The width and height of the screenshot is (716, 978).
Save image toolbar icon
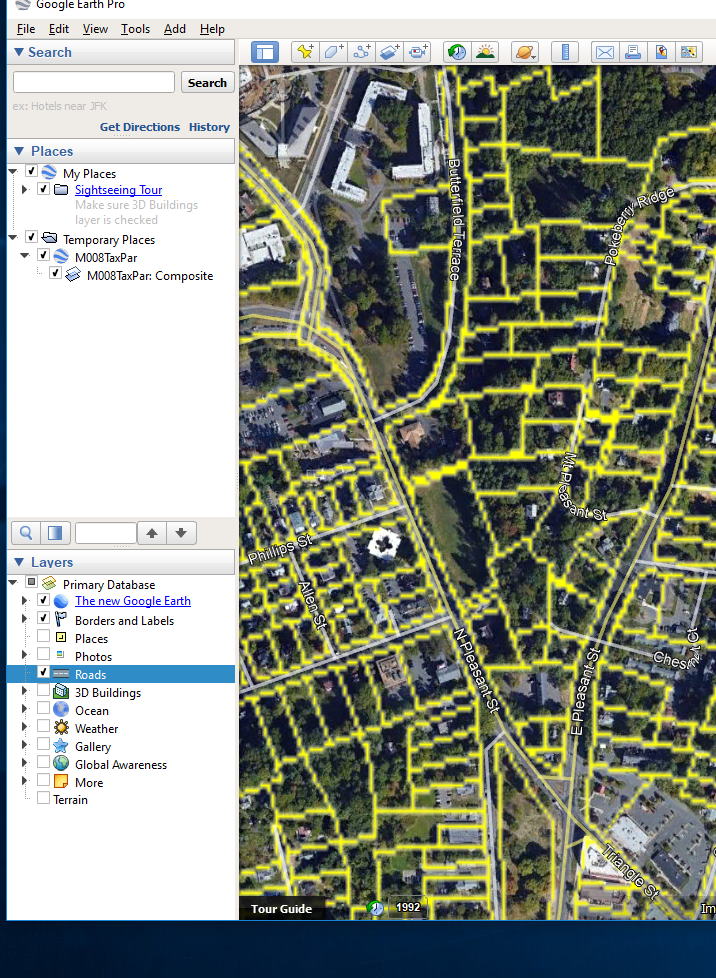(x=660, y=52)
